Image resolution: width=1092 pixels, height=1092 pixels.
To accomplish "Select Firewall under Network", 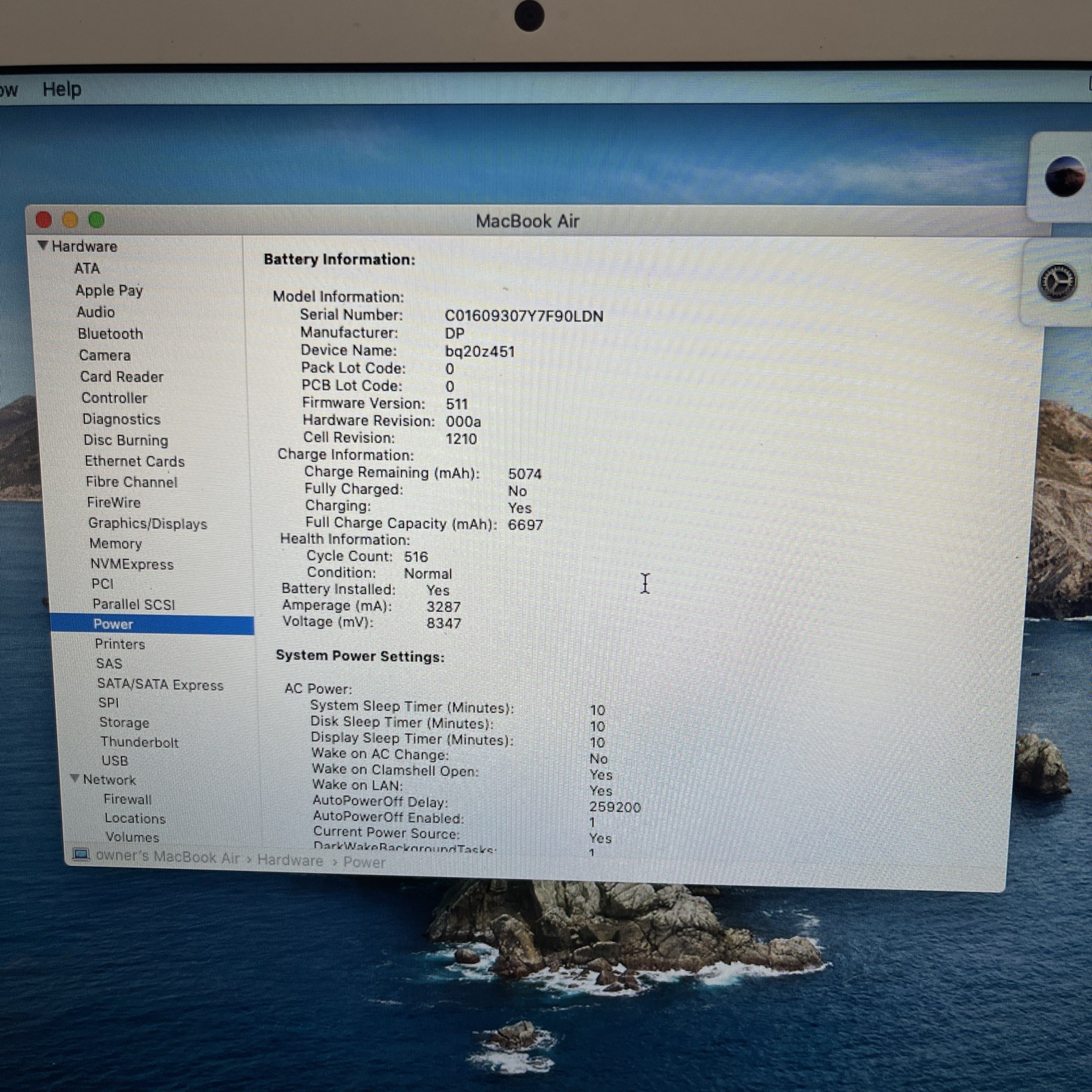I will 128,799.
